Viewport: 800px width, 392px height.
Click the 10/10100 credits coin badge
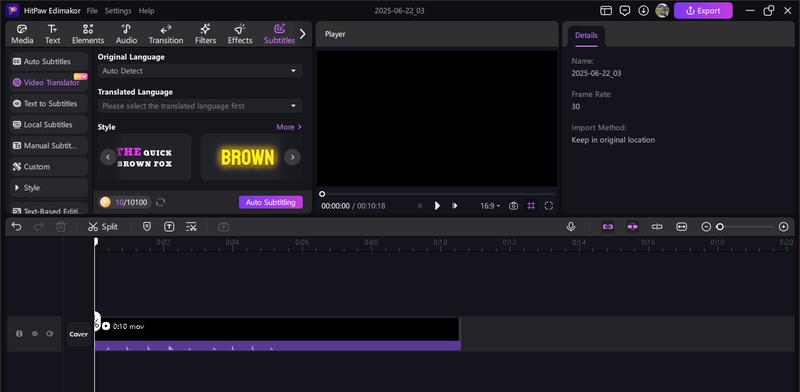click(125, 203)
